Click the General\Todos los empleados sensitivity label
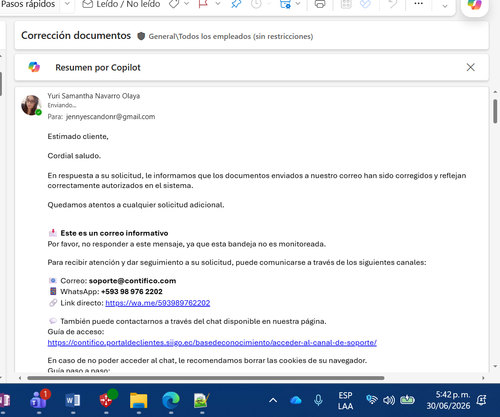This screenshot has width=500, height=417. (231, 36)
